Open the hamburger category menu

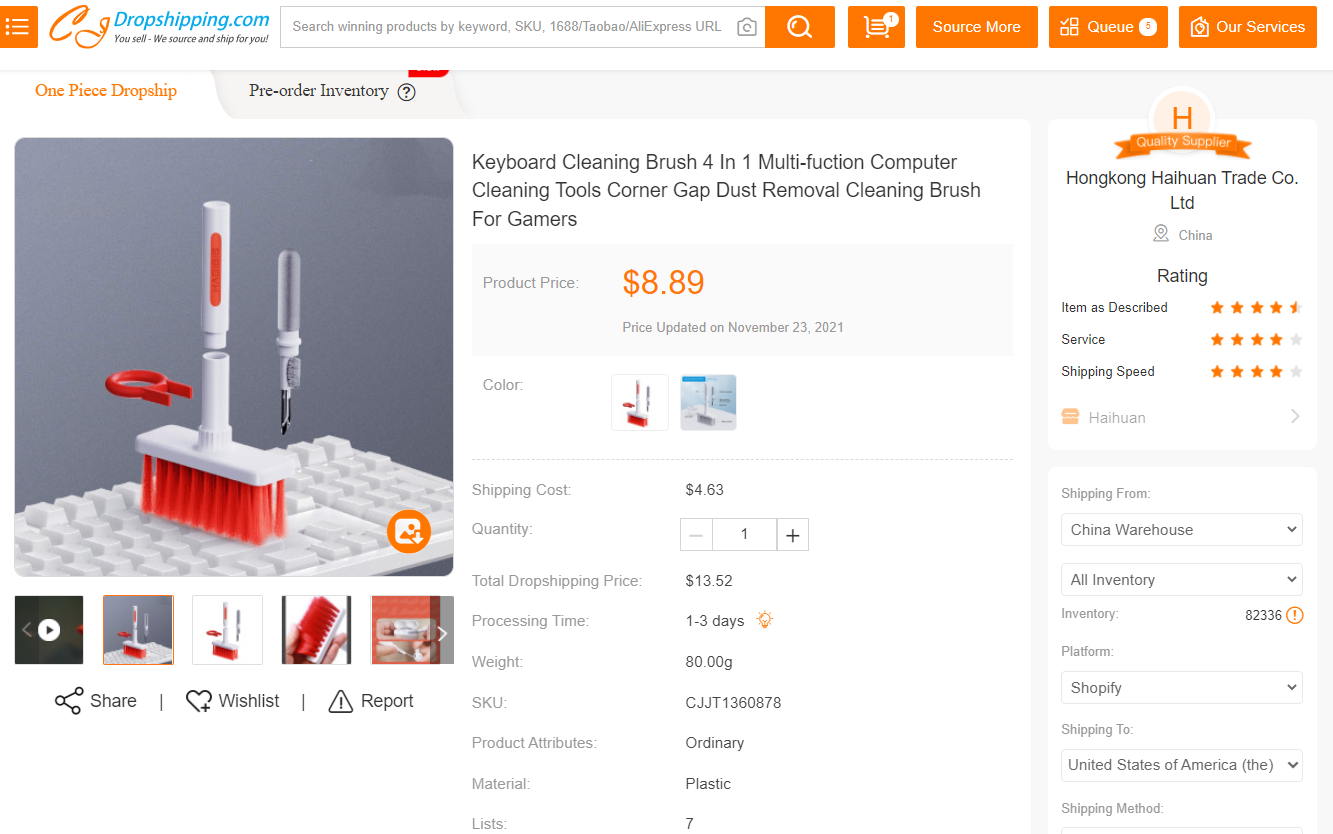pos(17,27)
